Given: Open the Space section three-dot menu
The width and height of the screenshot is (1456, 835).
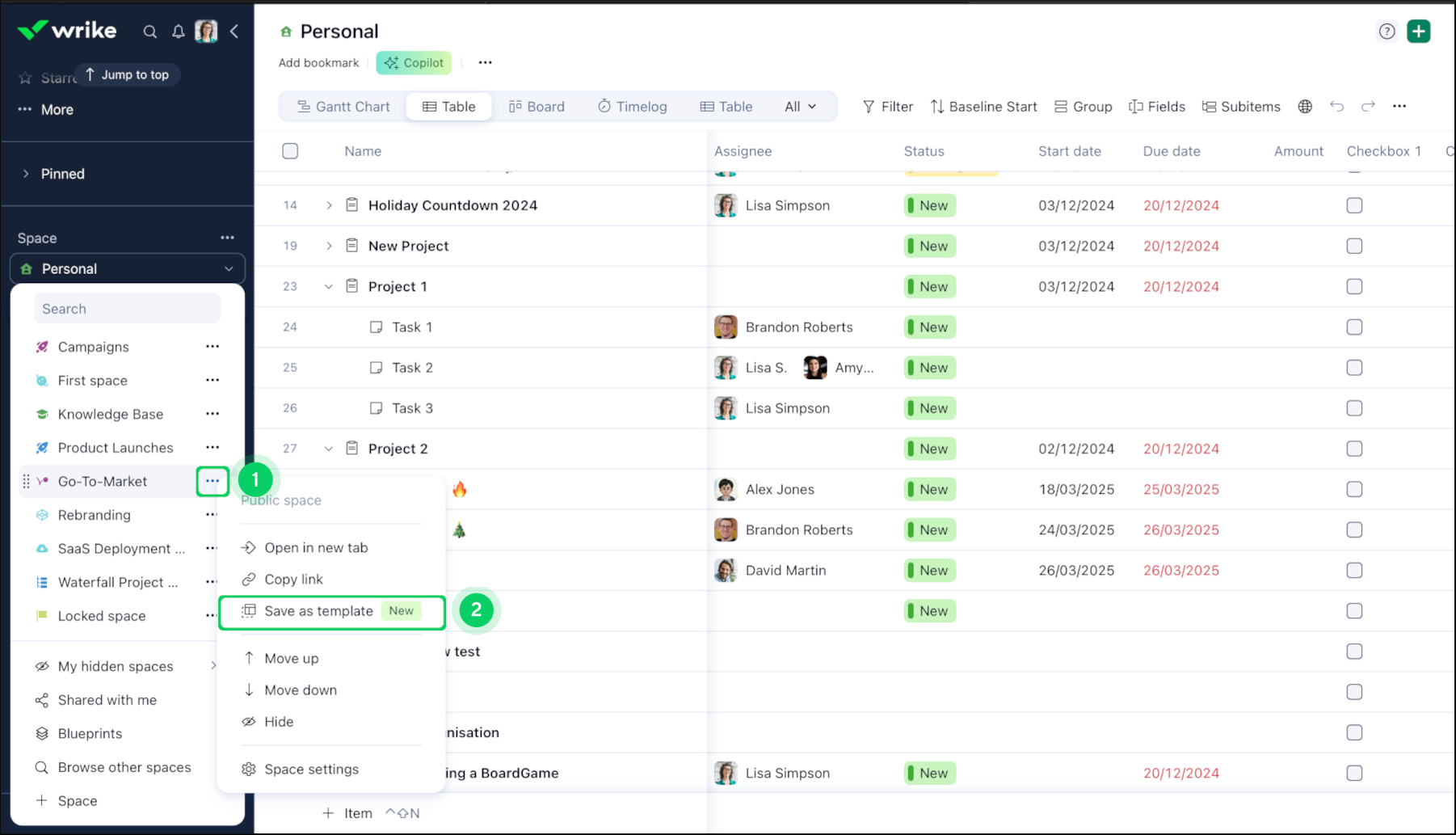Looking at the screenshot, I should [x=227, y=238].
